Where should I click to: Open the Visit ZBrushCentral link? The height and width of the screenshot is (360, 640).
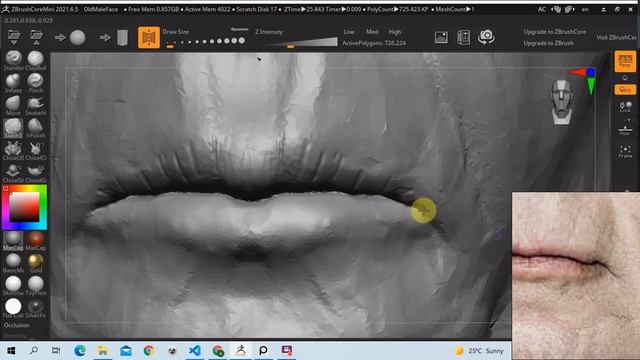tap(617, 37)
